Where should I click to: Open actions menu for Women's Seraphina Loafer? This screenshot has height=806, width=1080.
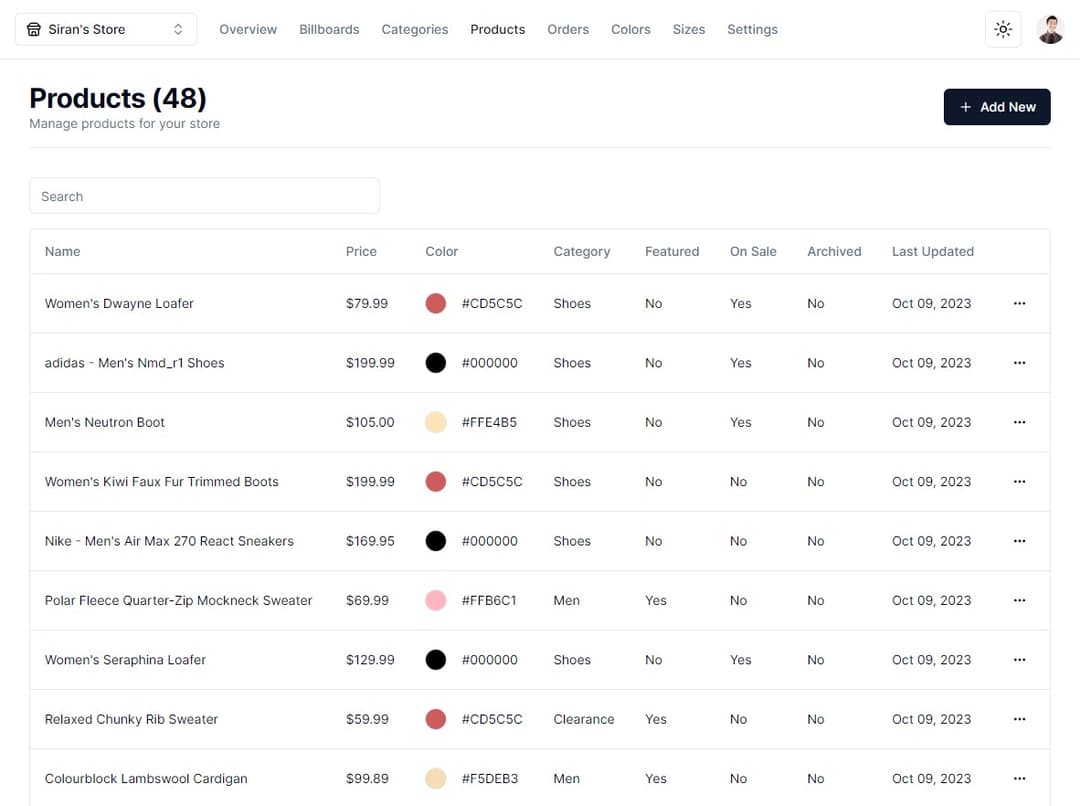pos(1019,660)
